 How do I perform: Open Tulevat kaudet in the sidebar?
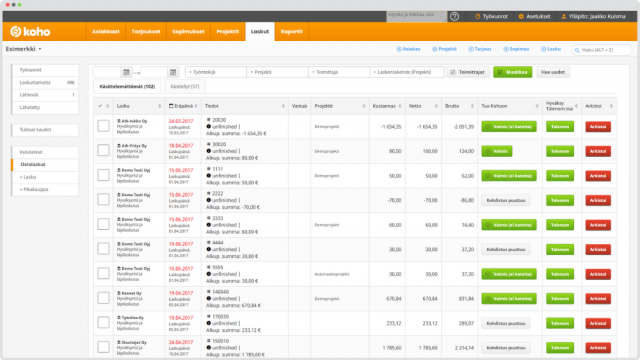pyautogui.click(x=45, y=130)
